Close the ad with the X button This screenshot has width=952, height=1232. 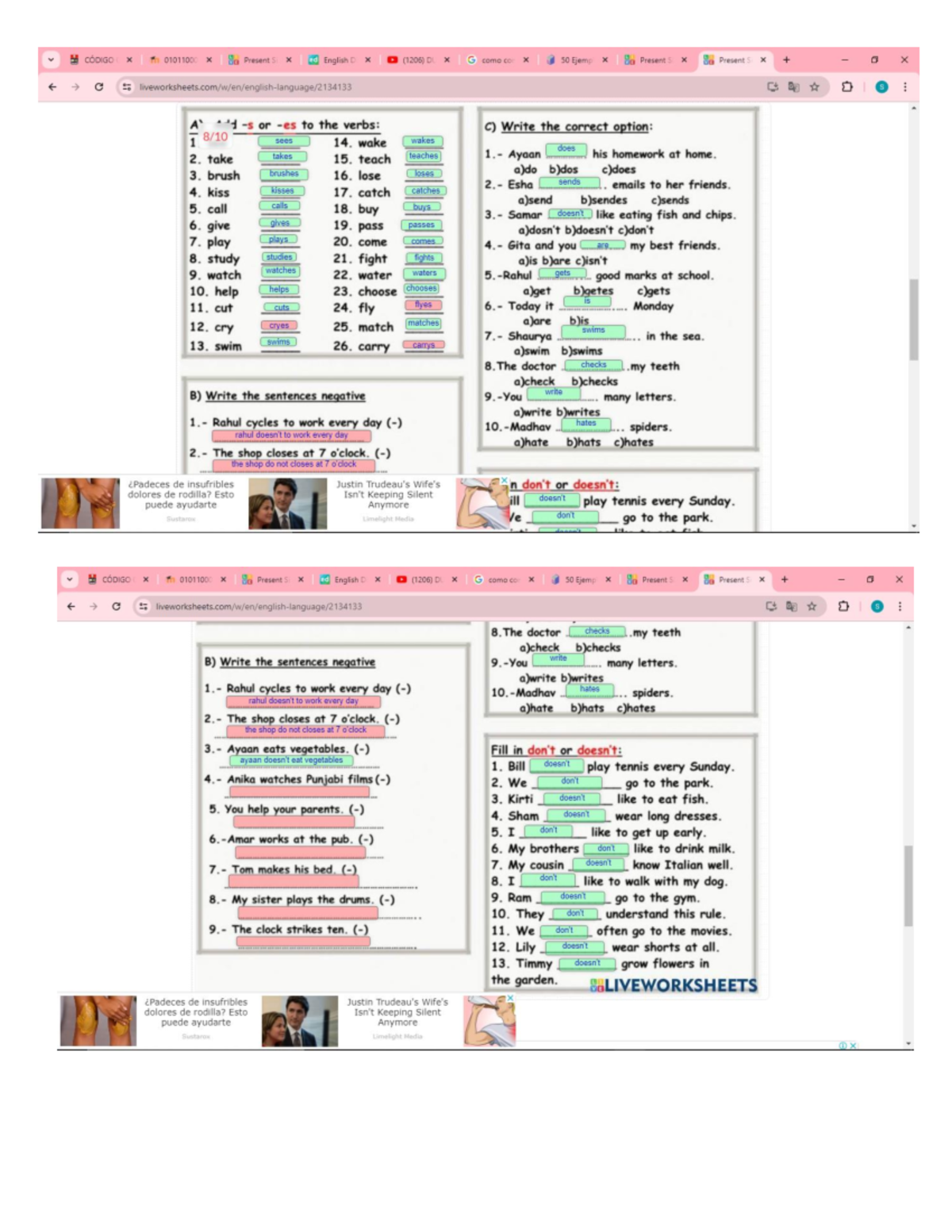coord(503,481)
